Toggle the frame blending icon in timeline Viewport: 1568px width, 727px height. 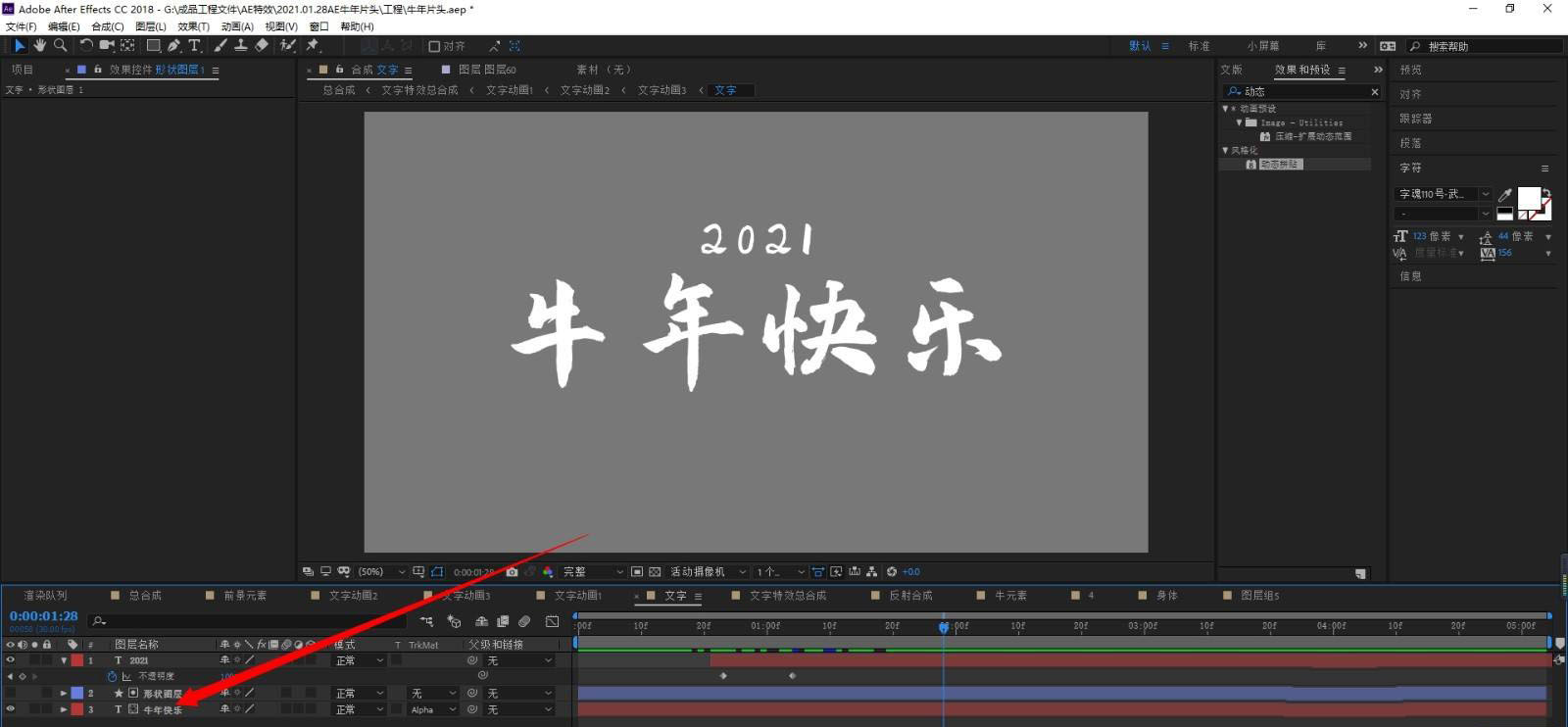click(503, 621)
